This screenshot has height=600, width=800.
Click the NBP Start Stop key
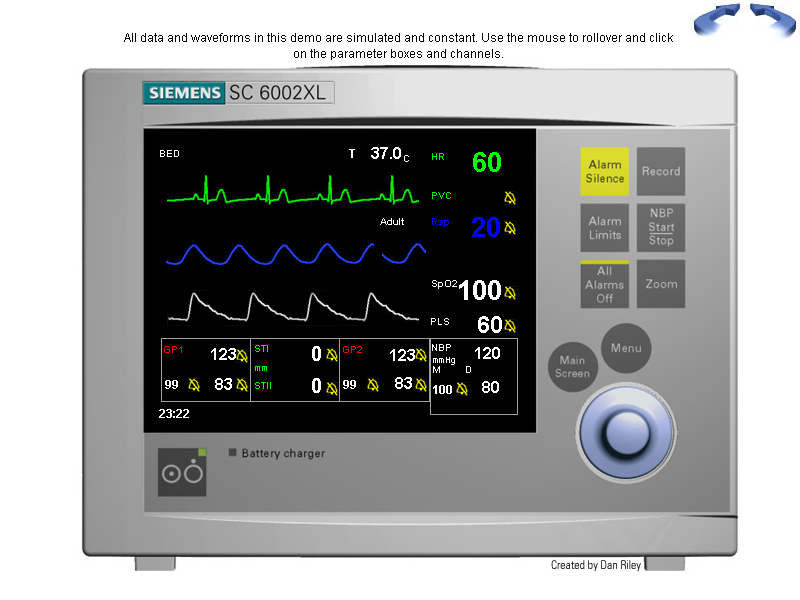pyautogui.click(x=661, y=228)
